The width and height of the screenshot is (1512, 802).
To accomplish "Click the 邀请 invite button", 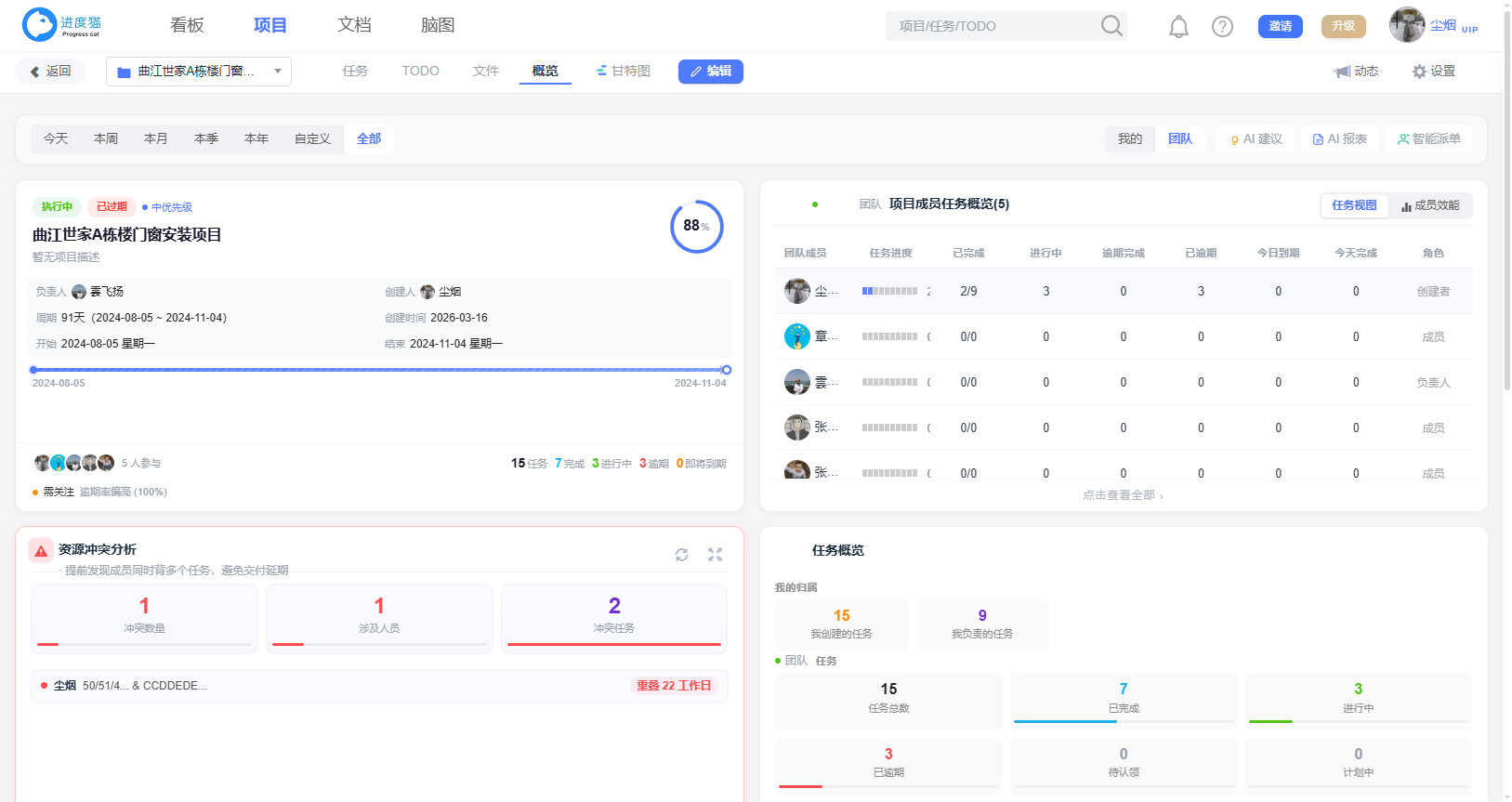I will point(1281,26).
